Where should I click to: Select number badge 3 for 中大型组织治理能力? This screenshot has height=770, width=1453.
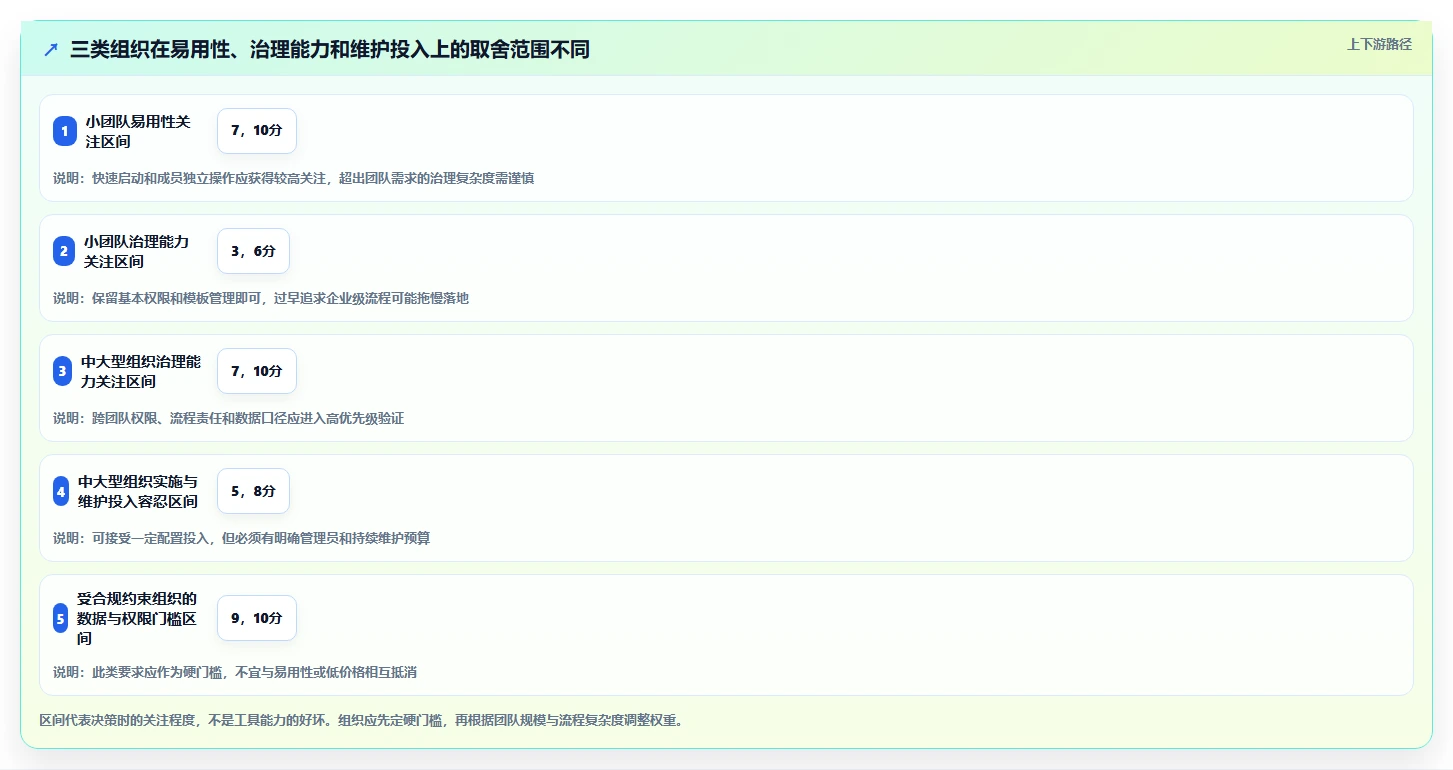pyautogui.click(x=63, y=371)
